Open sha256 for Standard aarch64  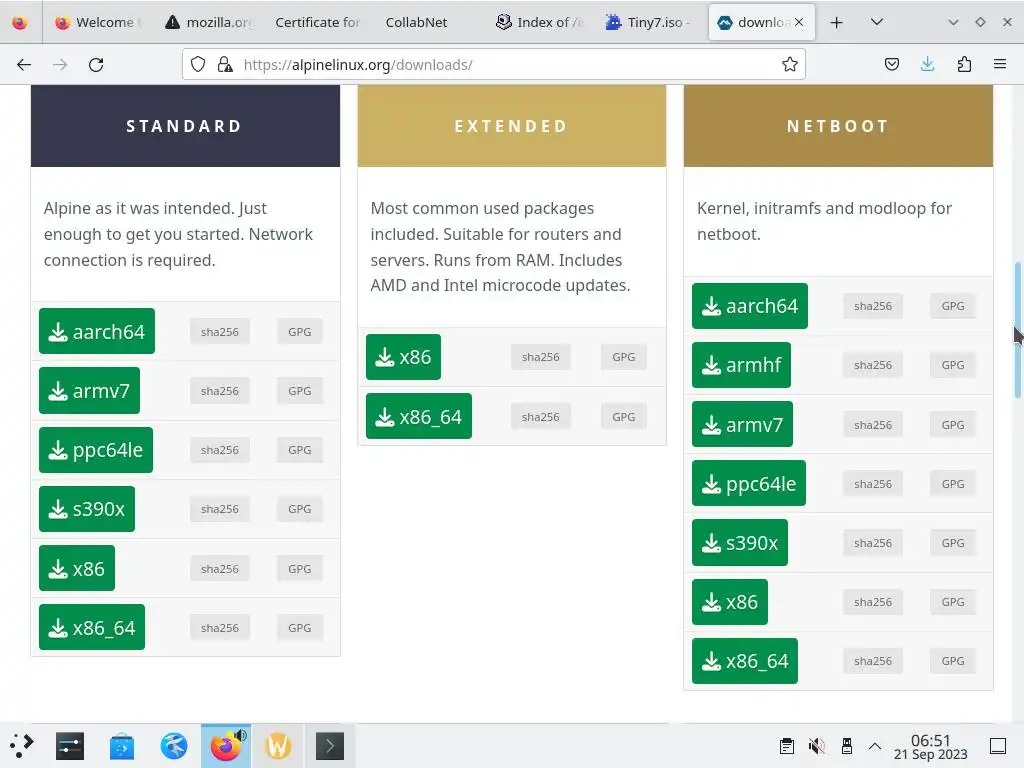pos(220,332)
